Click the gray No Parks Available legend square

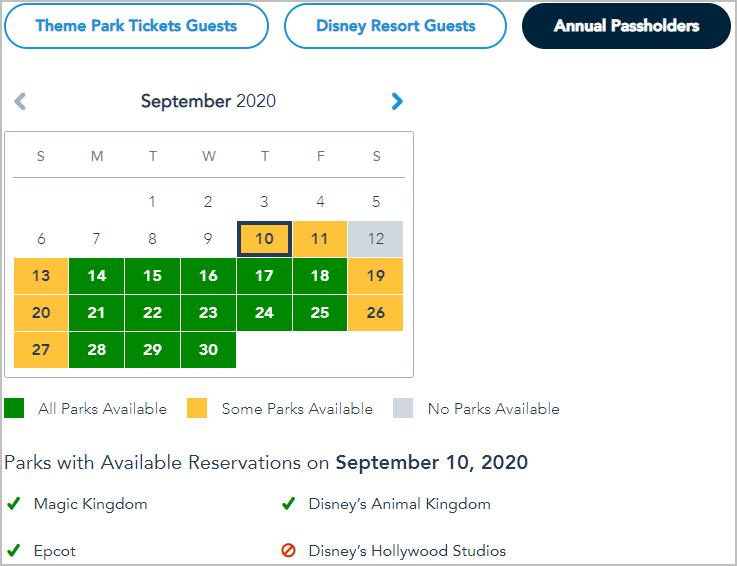point(403,408)
